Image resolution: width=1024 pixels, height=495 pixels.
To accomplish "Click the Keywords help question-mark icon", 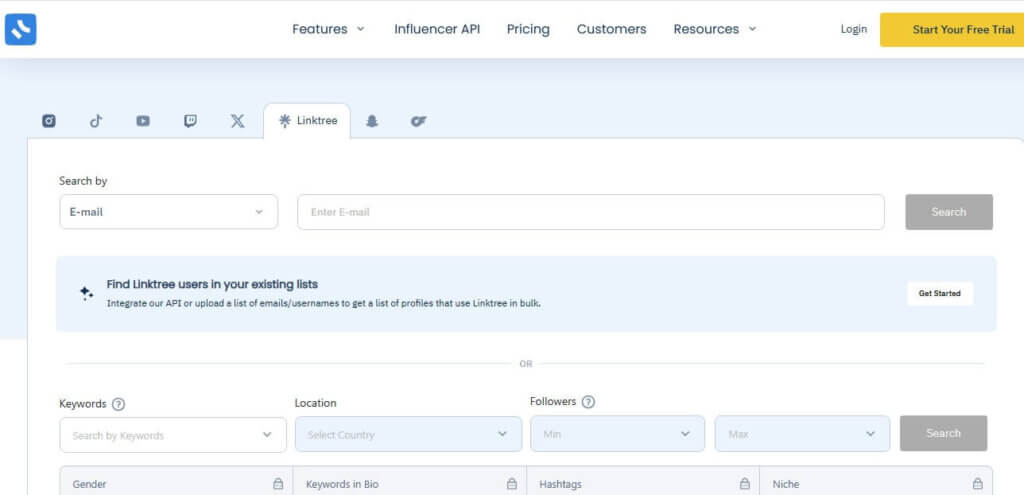I will [x=118, y=404].
